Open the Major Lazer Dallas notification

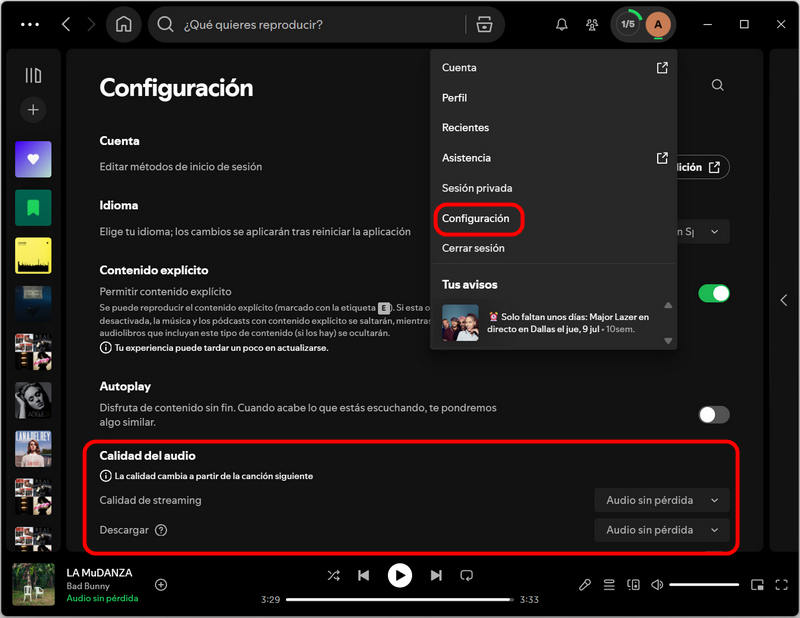tap(551, 323)
